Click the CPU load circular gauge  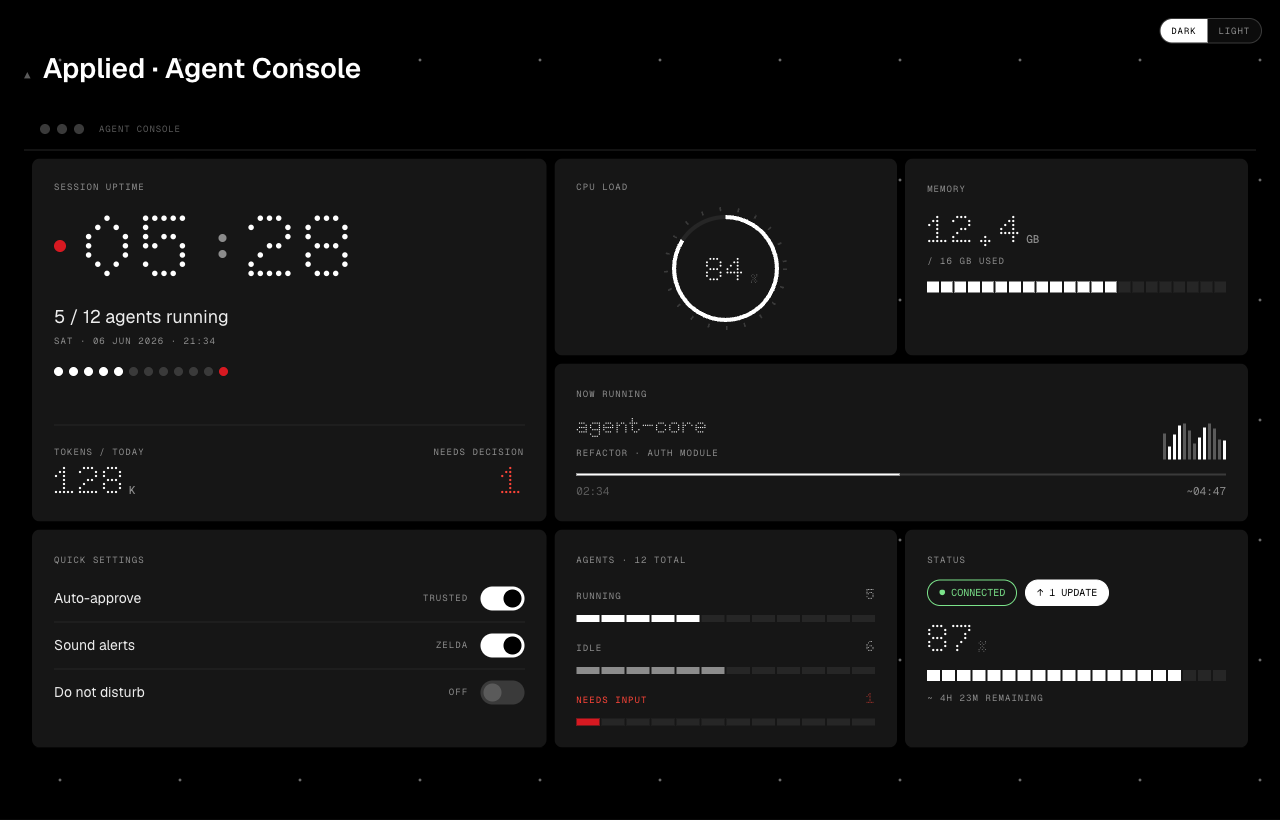point(726,269)
